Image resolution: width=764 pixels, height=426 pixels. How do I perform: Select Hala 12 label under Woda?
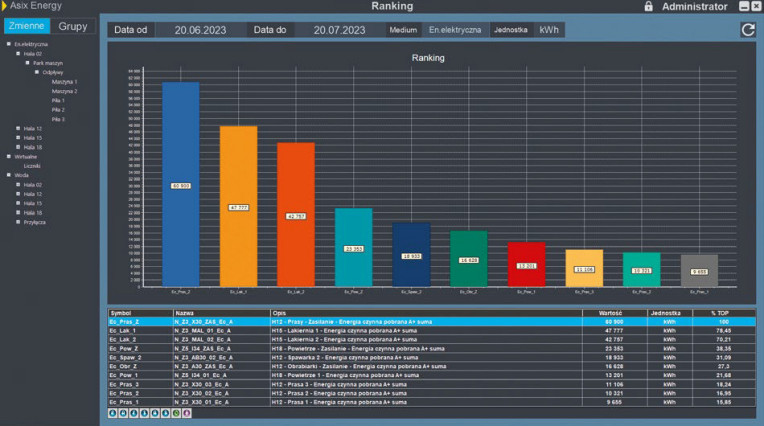click(x=33, y=194)
